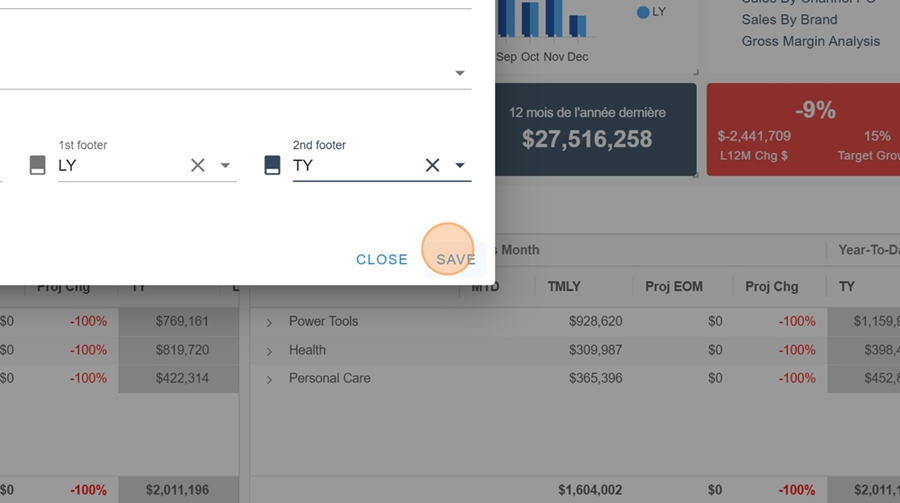Clear the 1st footer LY value
The image size is (900, 503).
tap(198, 165)
